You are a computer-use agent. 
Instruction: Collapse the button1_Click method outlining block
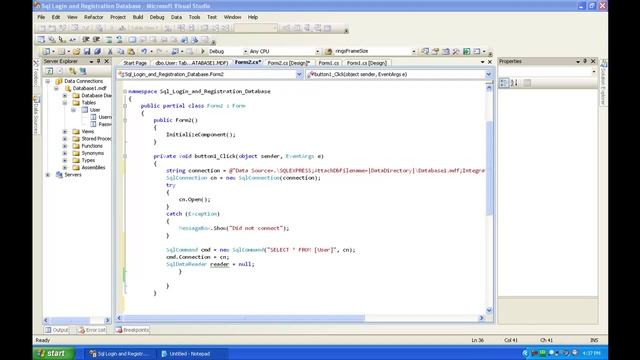point(125,156)
